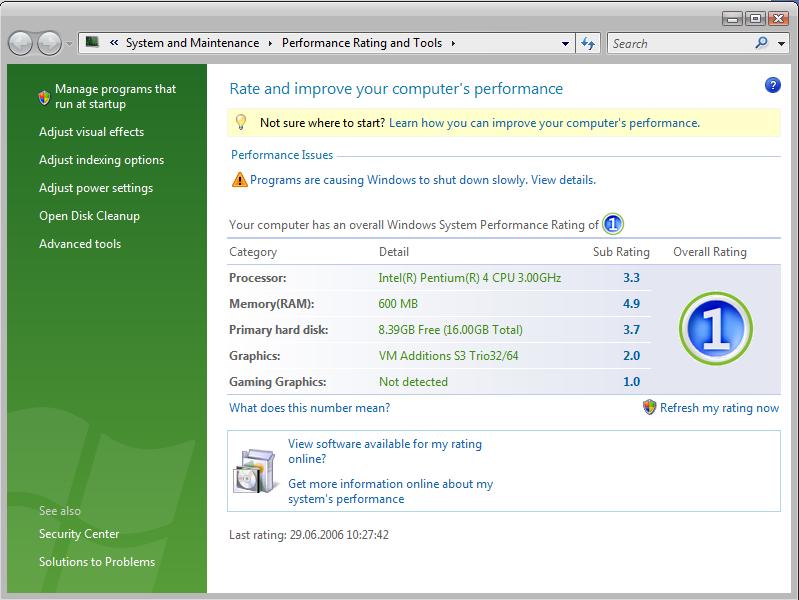Viewport: 799px width, 600px height.
Task: Open the address bar history dropdown
Action: point(565,44)
